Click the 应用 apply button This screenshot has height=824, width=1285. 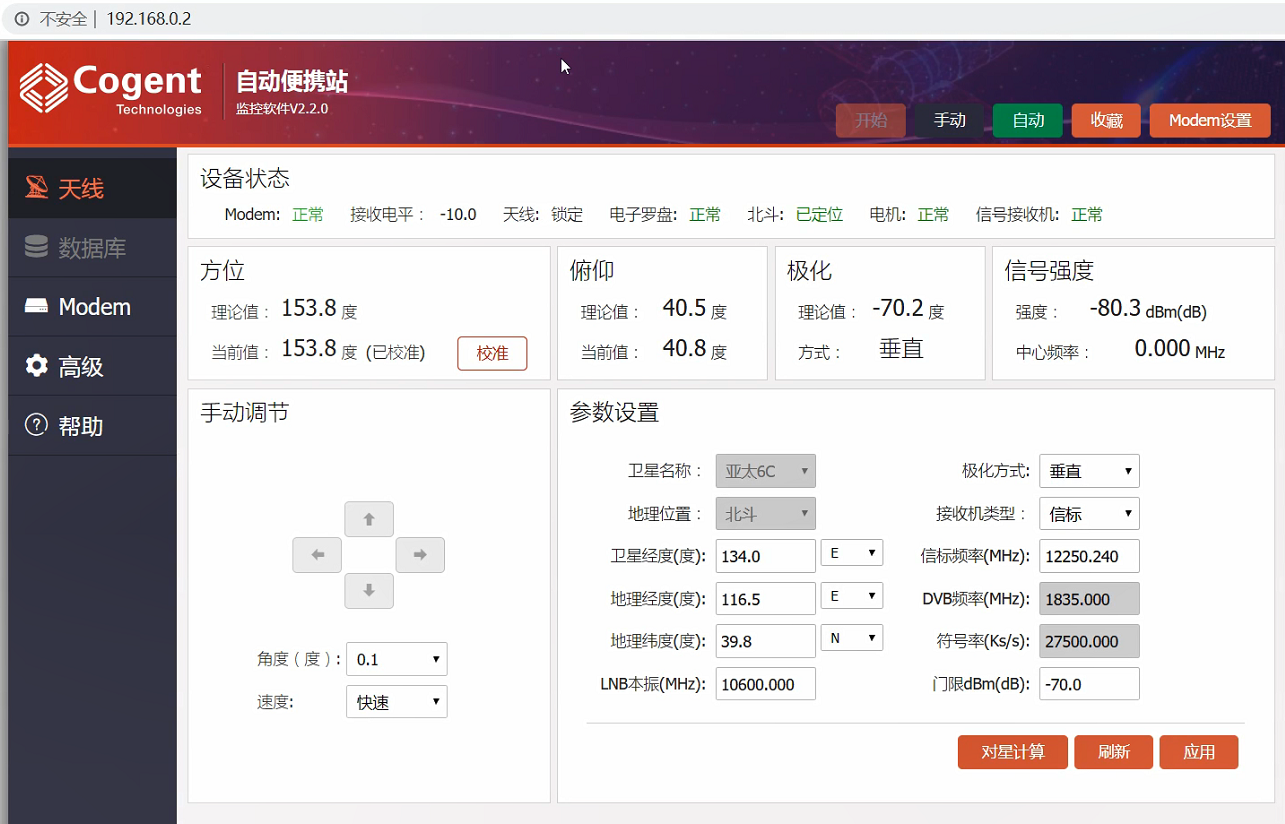(x=1199, y=752)
